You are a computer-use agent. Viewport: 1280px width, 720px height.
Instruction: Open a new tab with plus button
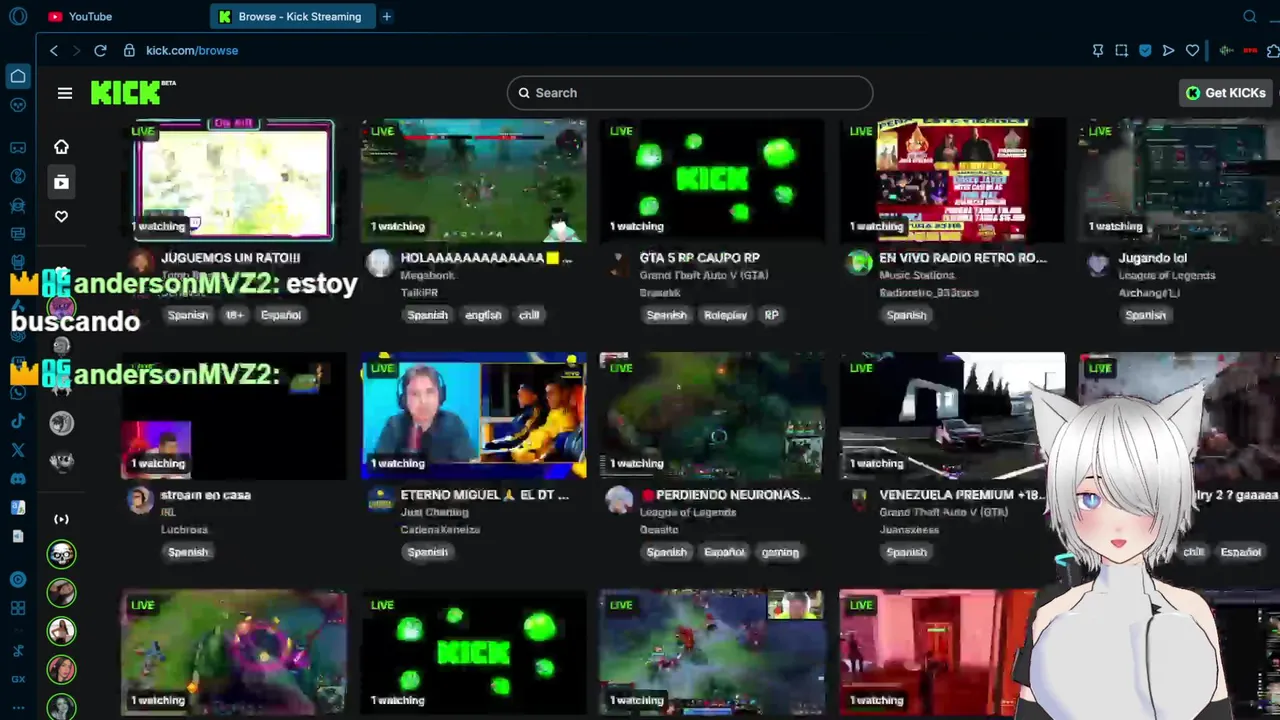click(x=386, y=16)
